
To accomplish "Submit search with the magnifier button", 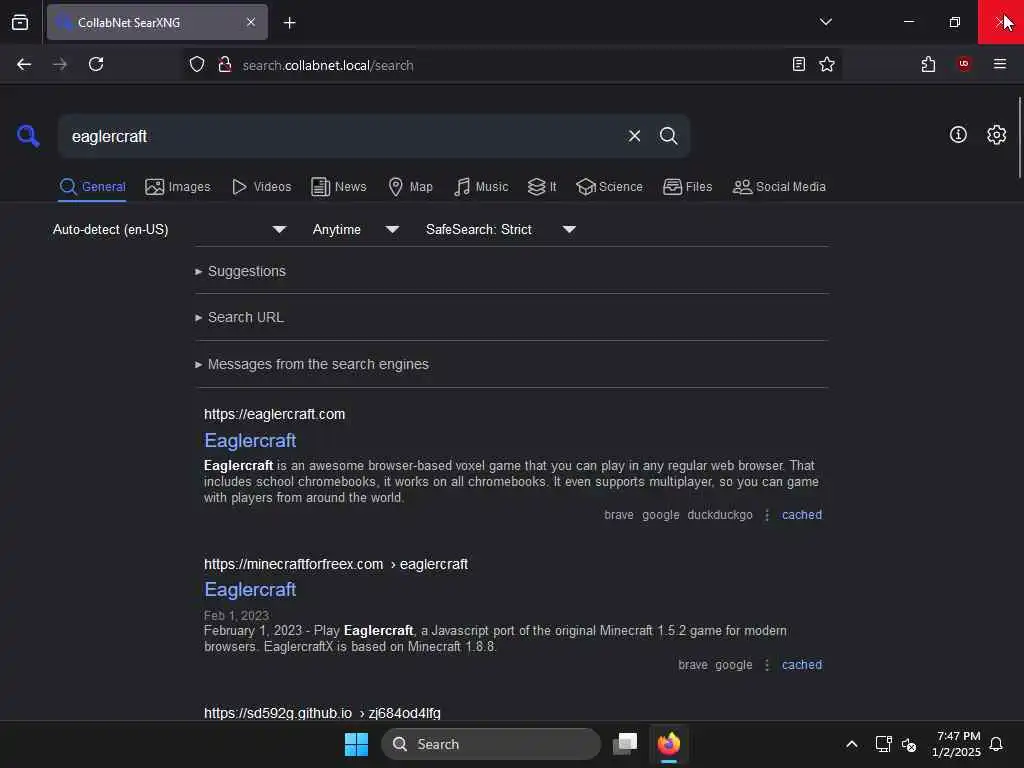I will [668, 136].
